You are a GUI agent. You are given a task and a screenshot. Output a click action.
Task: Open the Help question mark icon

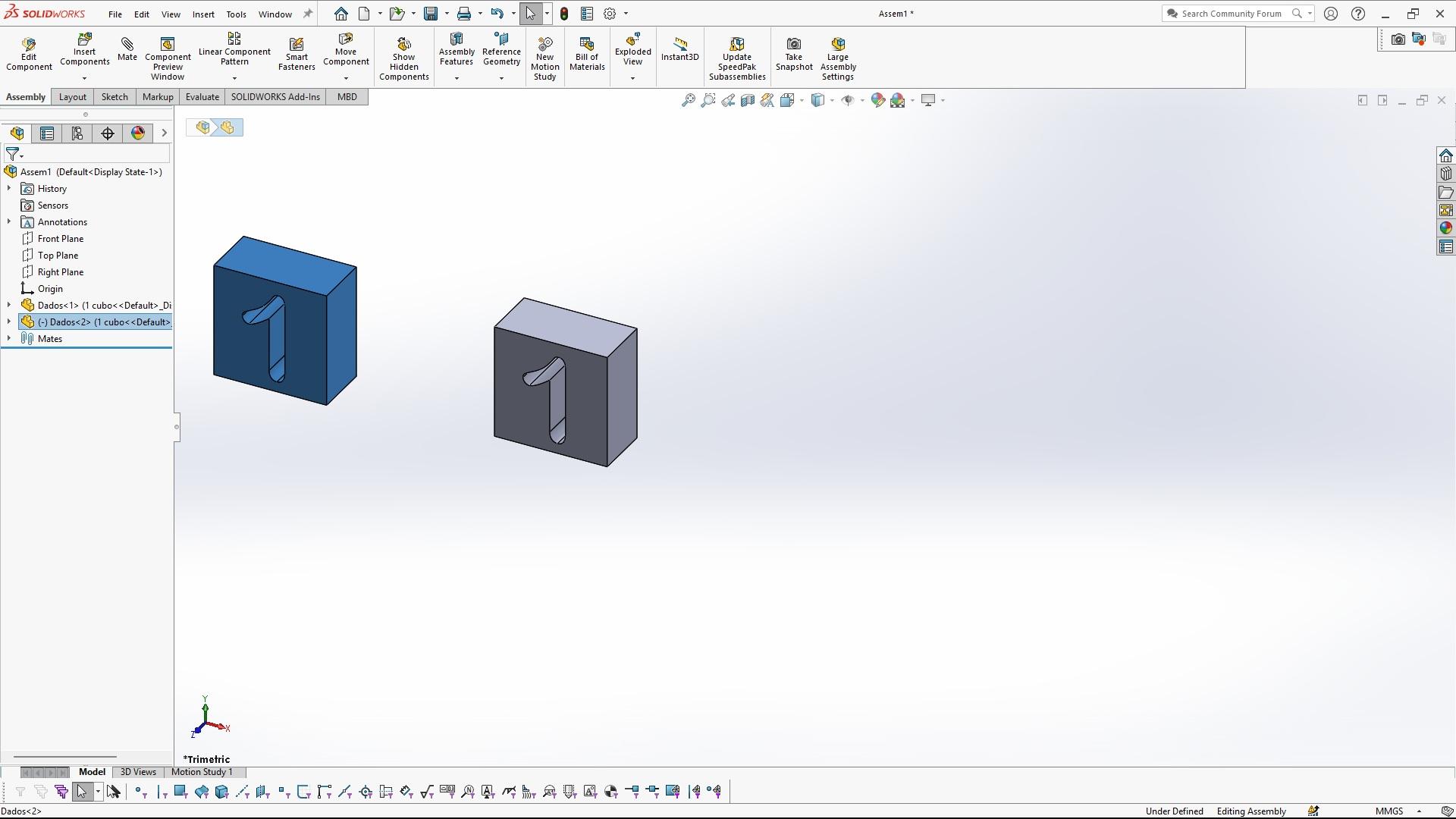point(1358,14)
